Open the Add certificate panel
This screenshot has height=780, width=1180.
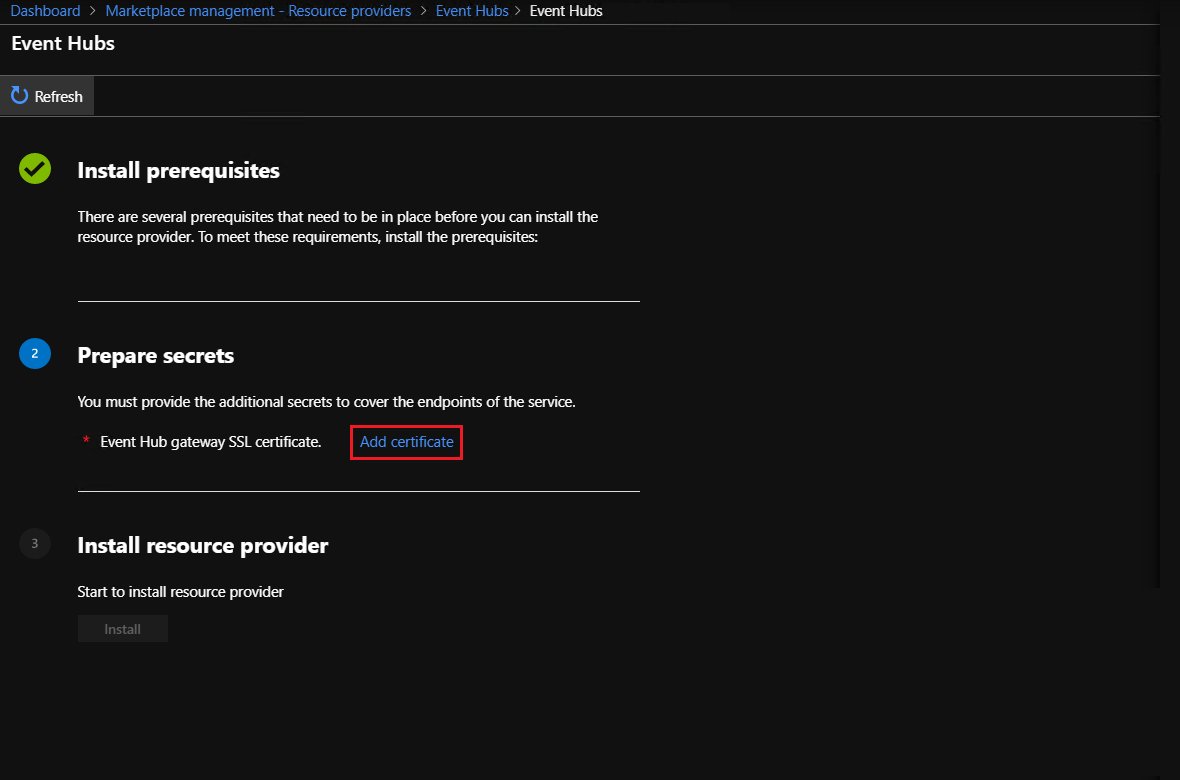click(406, 441)
